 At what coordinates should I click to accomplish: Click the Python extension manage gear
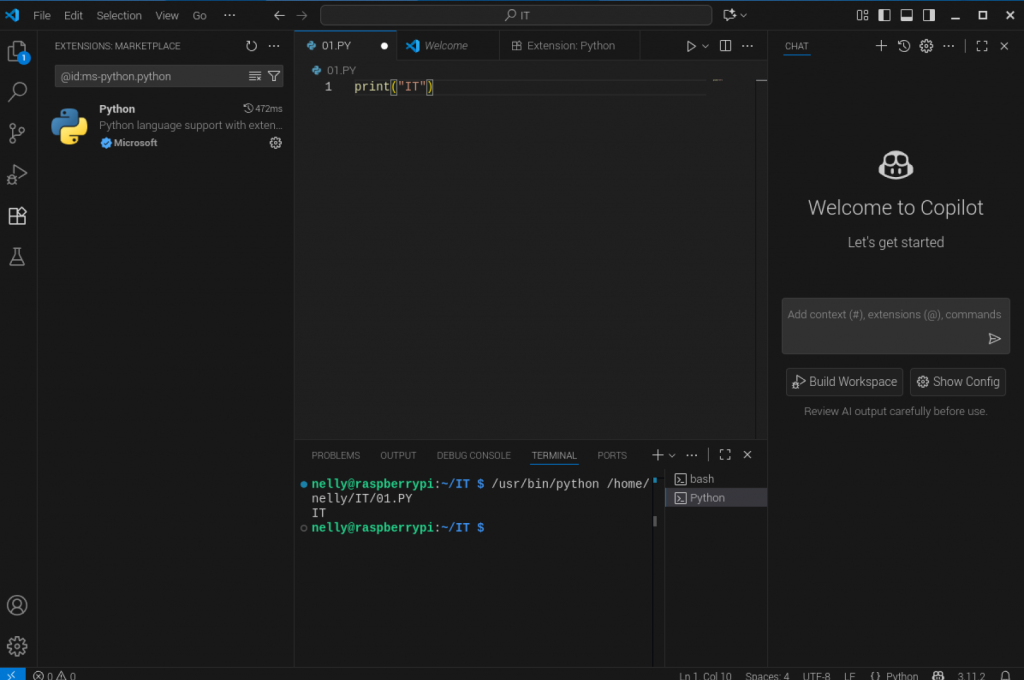(276, 143)
